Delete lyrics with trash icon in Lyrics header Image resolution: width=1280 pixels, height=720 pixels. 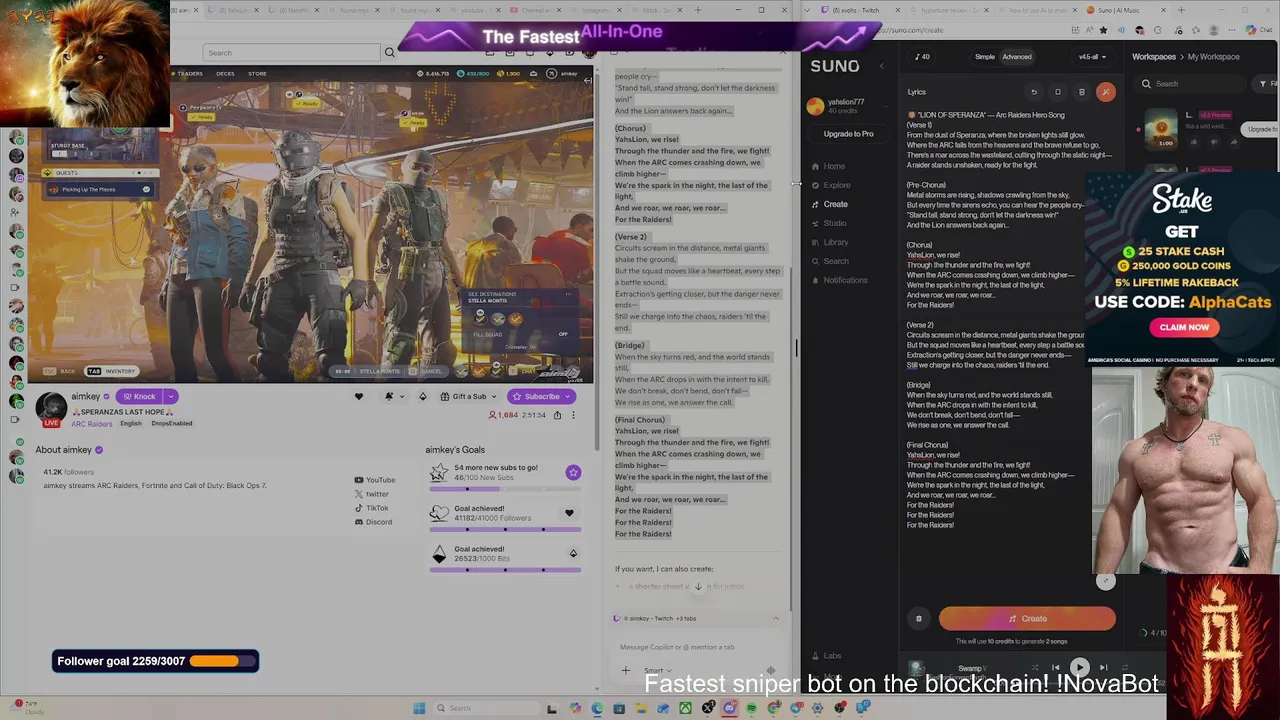pos(1081,92)
